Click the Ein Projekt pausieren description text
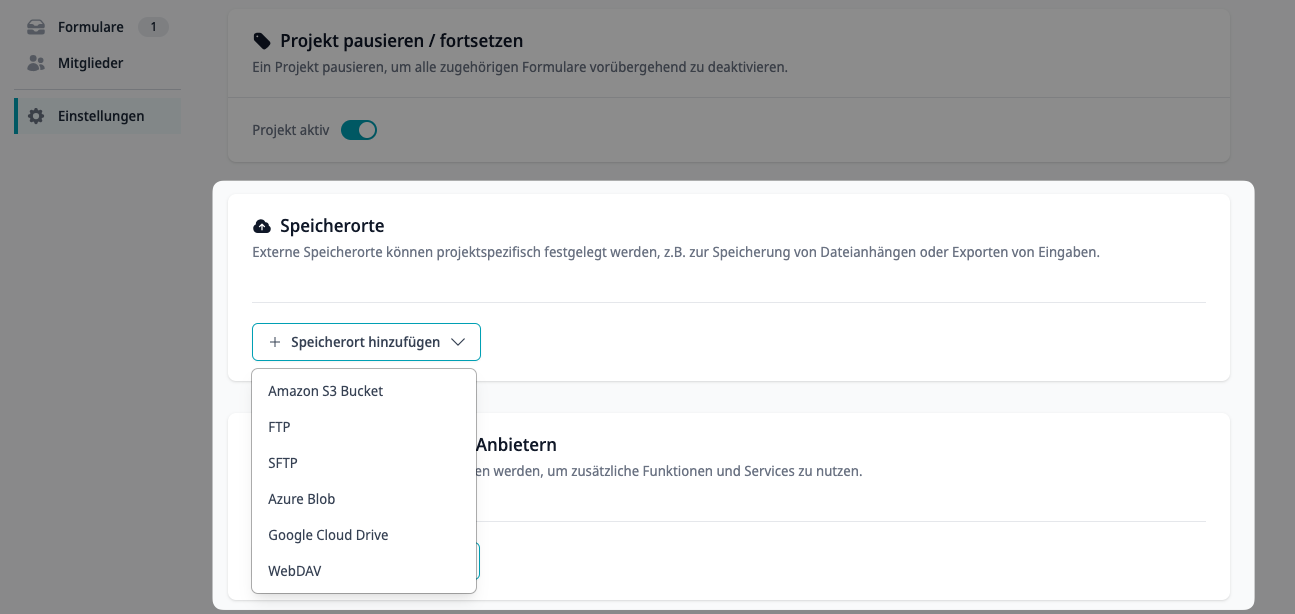Screen dimensions: 1295x614 point(520,67)
